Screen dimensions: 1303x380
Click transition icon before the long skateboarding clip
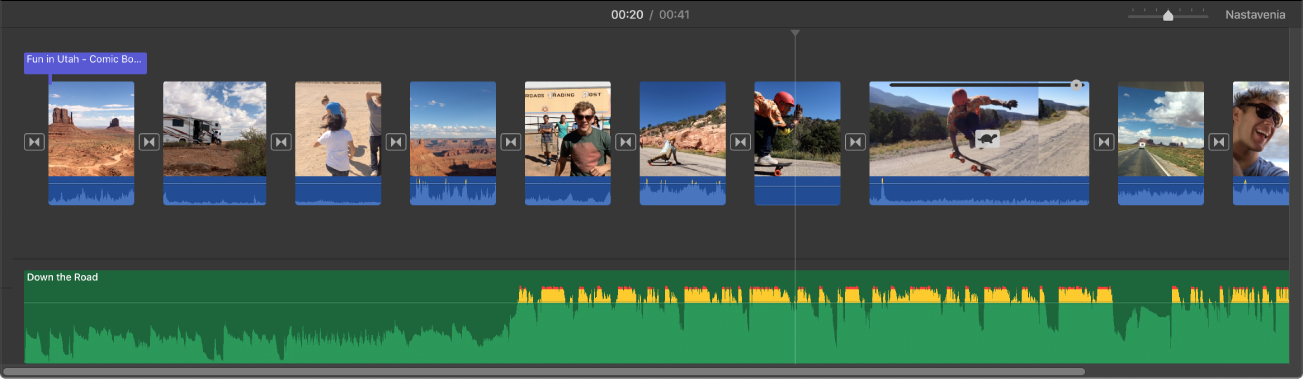tap(855, 142)
